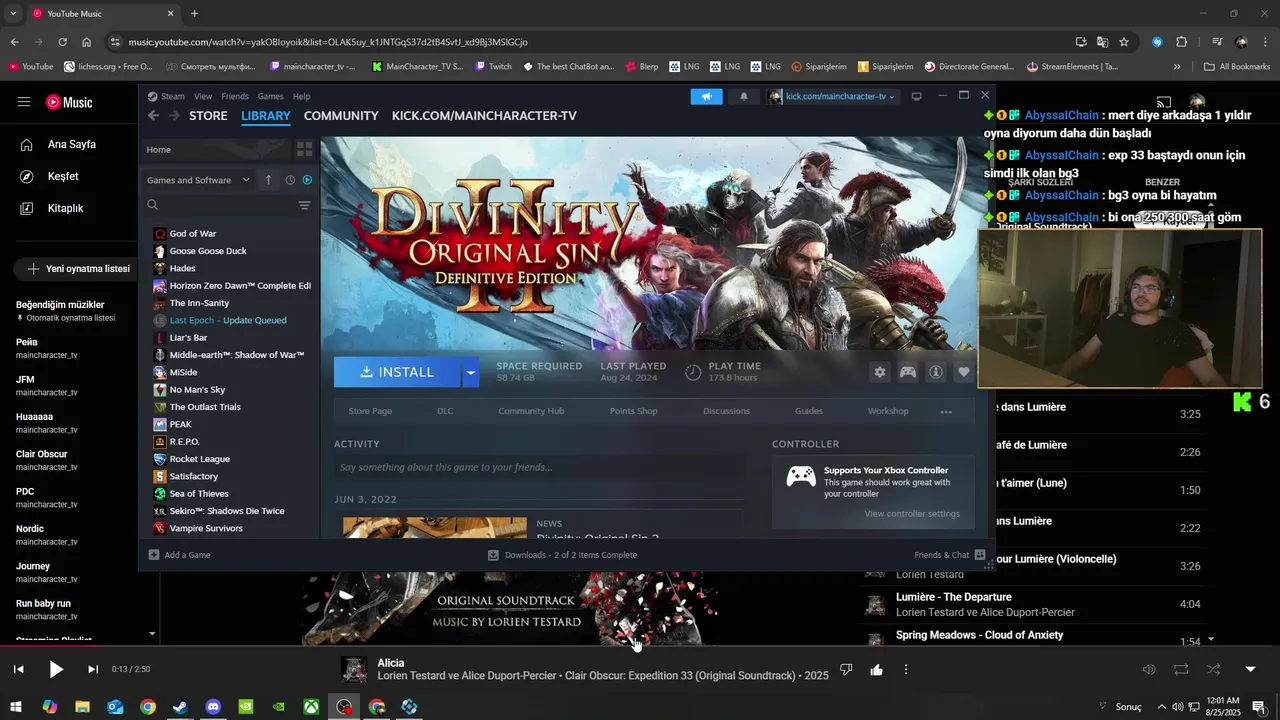The width and height of the screenshot is (1280, 720).
Task: Switch Steam to Big Picture mode icon
Action: point(916,96)
